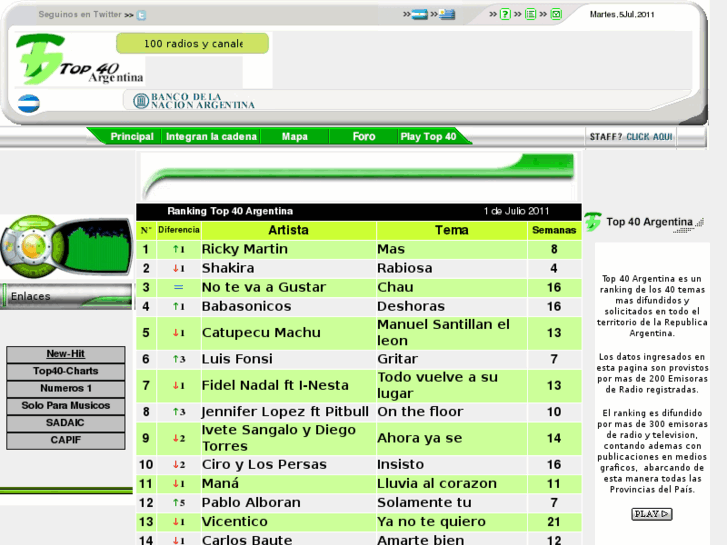Click STAFF? CLICK AQUI link
727x545 pixels.
point(631,137)
